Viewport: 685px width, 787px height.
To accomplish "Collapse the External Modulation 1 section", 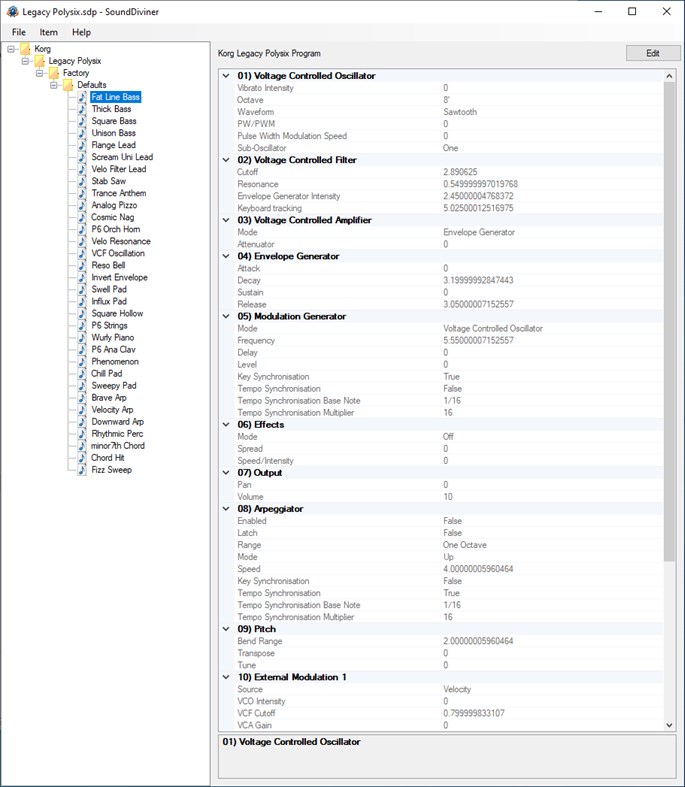I will point(226,677).
